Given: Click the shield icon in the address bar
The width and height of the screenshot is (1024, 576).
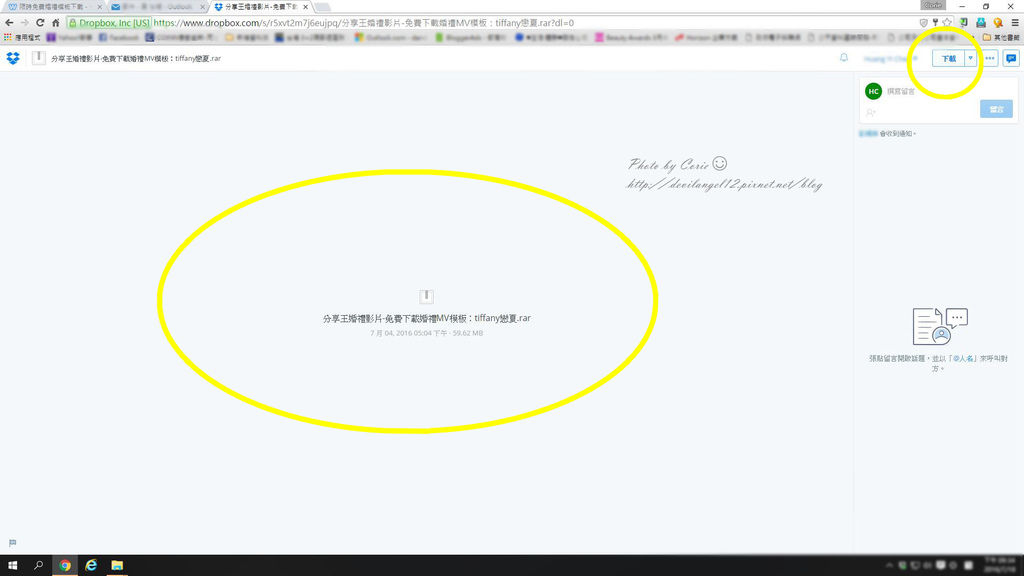Looking at the screenshot, I should tap(923, 23).
